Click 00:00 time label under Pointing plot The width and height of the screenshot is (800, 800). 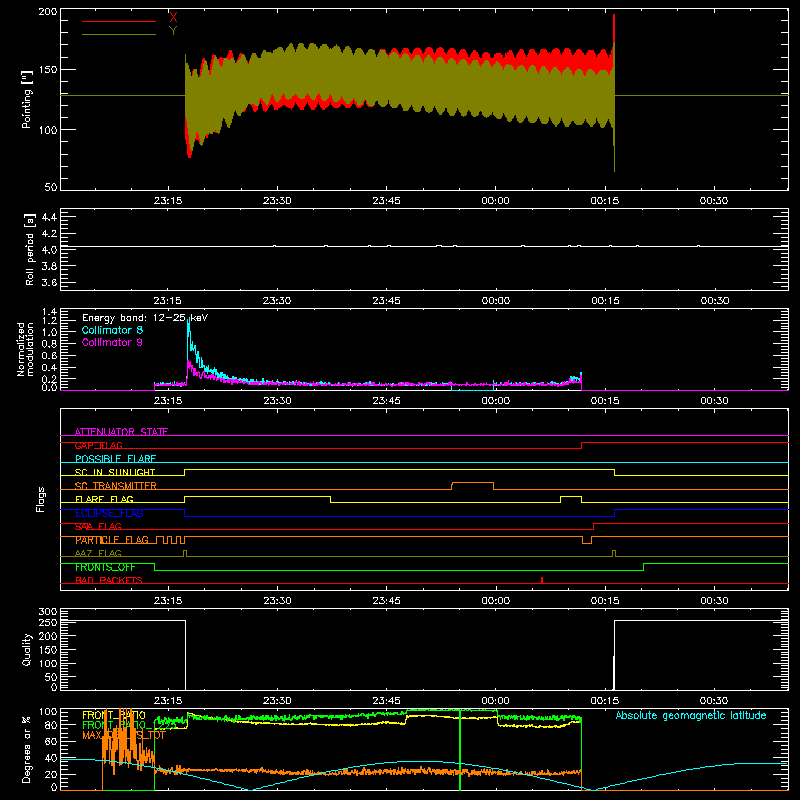pos(495,201)
